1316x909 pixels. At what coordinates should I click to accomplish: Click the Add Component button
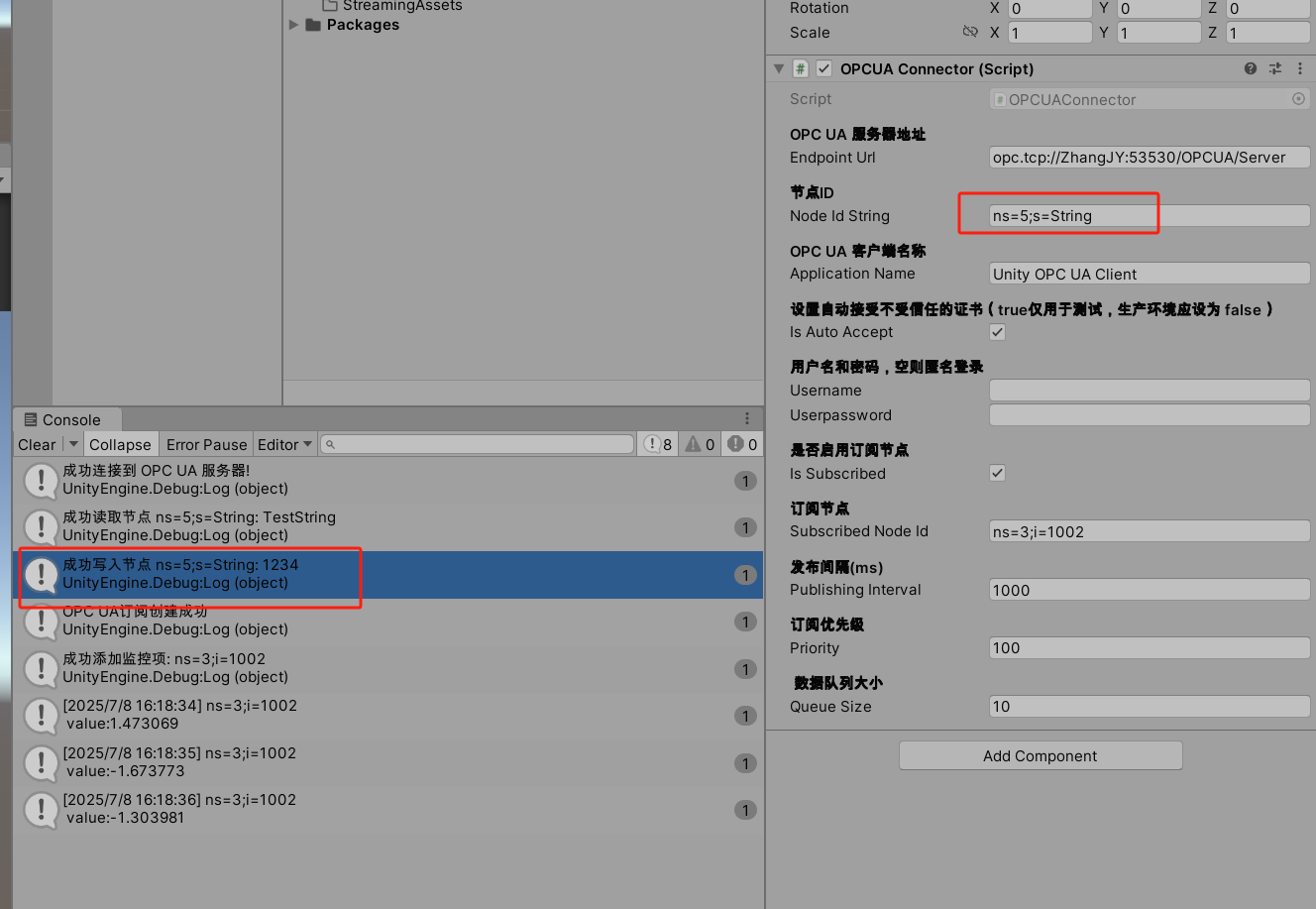click(1040, 755)
